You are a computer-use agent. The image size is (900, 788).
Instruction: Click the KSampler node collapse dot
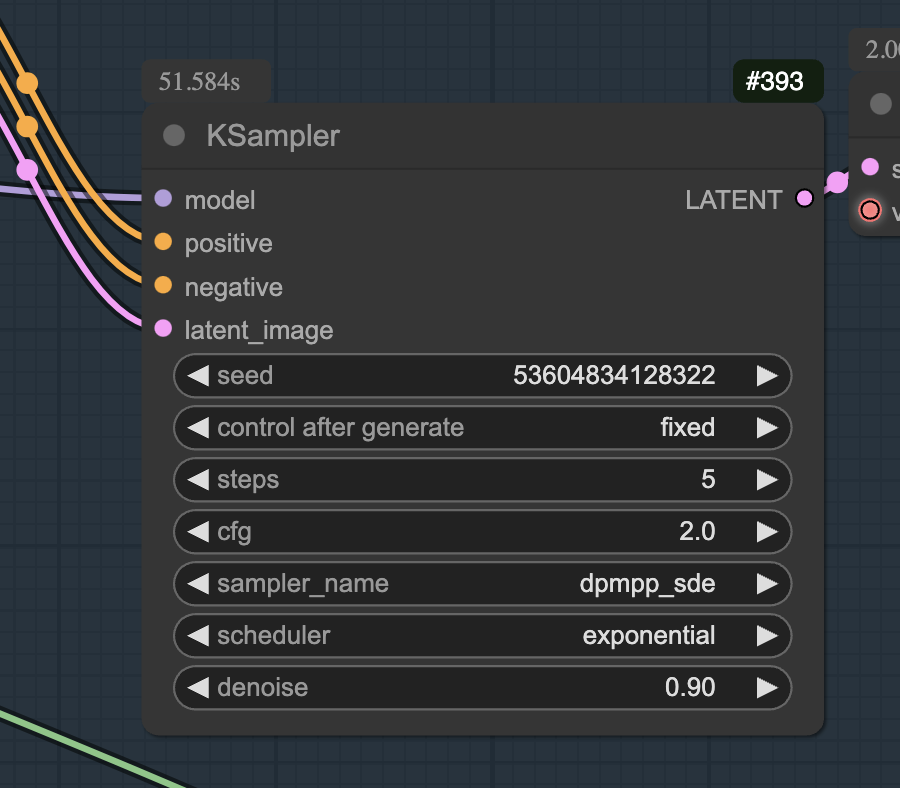174,136
